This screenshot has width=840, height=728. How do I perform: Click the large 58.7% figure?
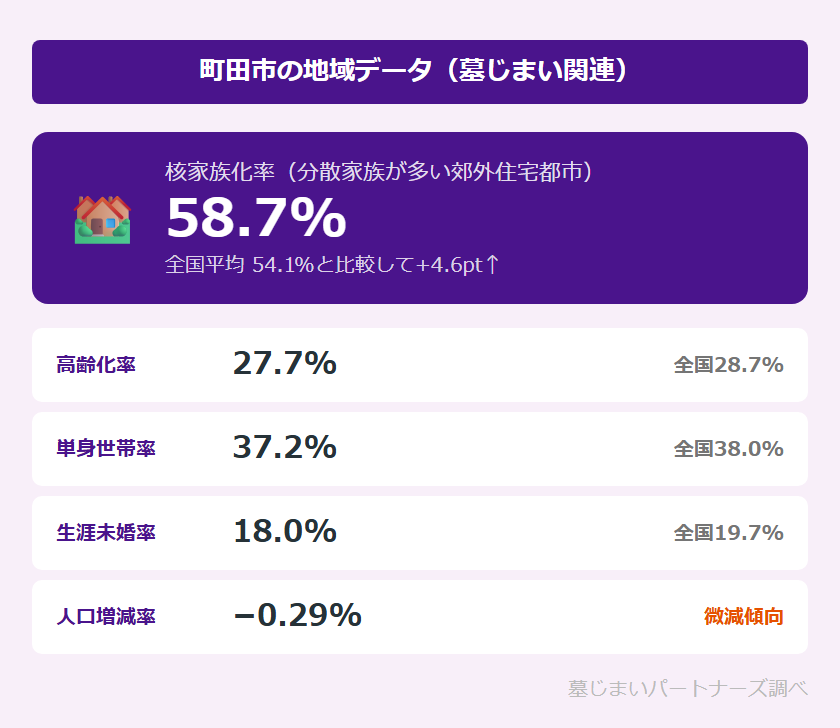coord(256,219)
